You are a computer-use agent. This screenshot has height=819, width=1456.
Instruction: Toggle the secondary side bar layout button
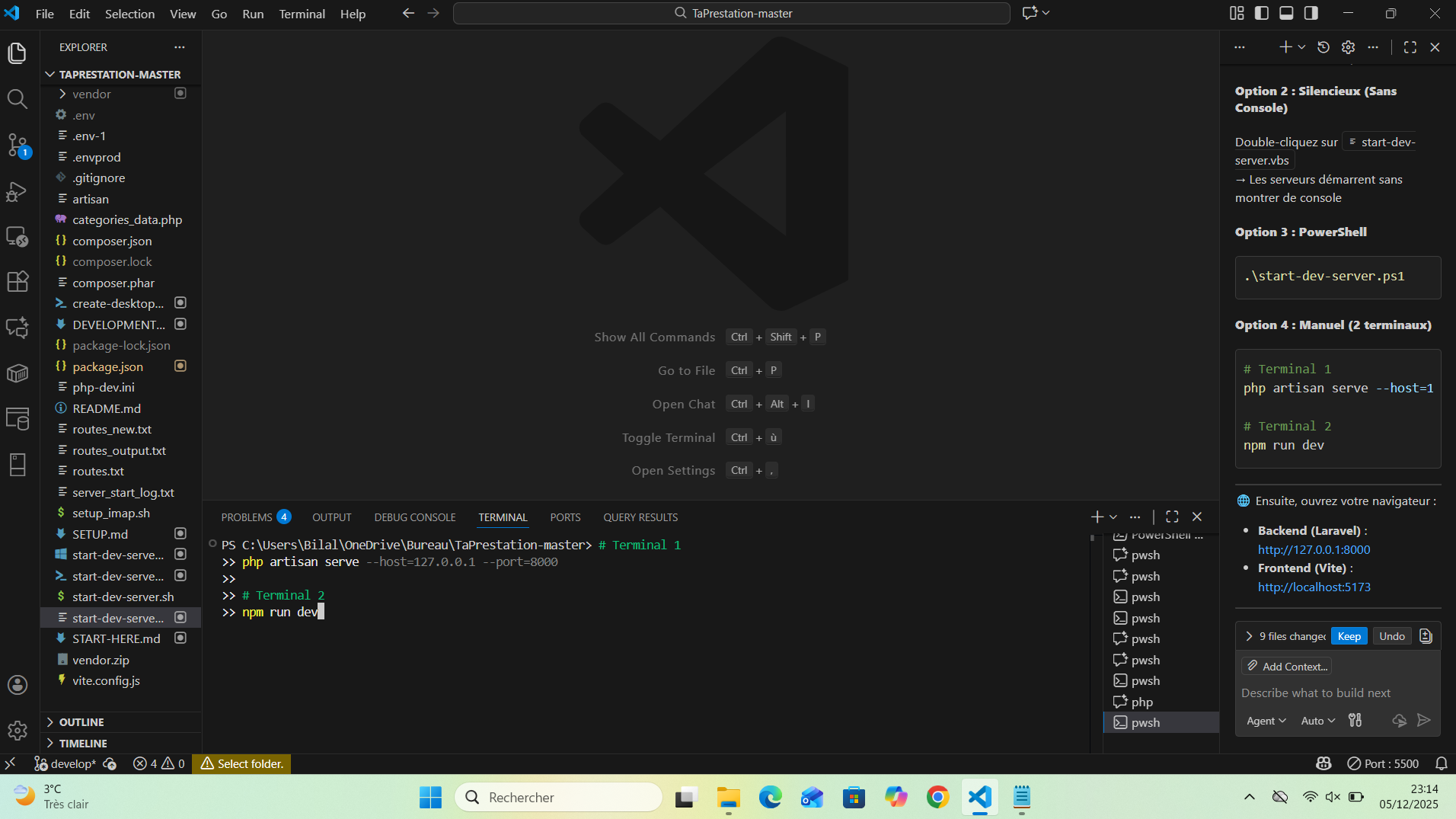point(1311,13)
